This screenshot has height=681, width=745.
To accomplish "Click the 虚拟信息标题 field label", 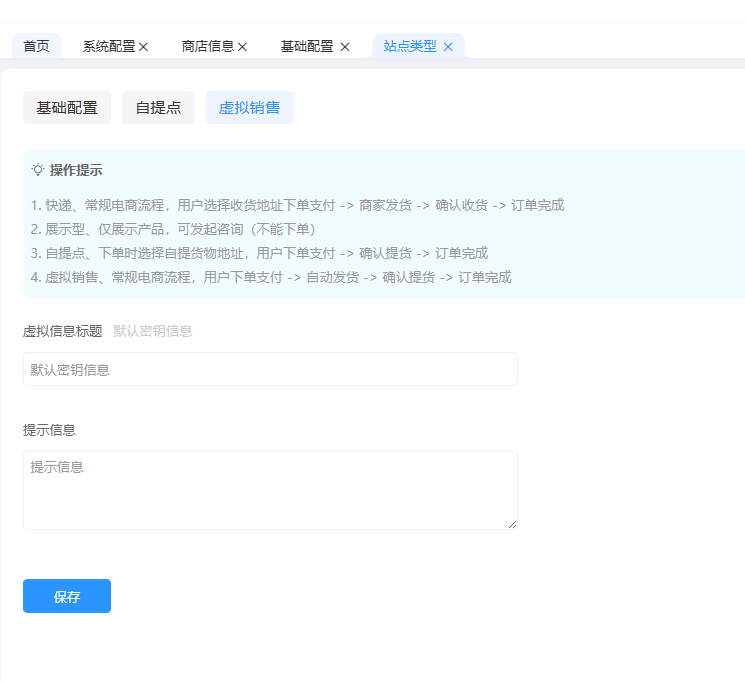I will pos(62,331).
